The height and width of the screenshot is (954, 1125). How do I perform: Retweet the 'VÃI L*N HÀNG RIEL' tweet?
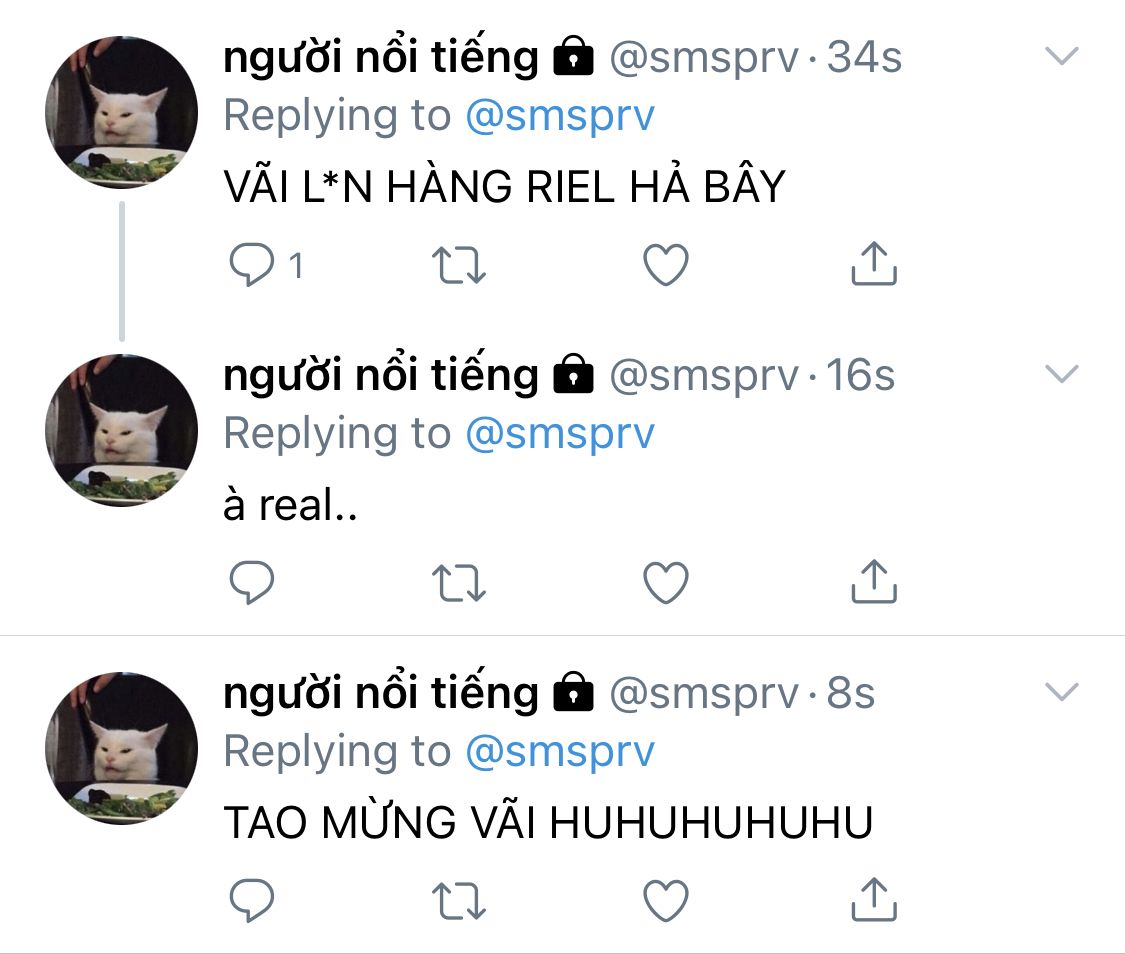tap(458, 265)
